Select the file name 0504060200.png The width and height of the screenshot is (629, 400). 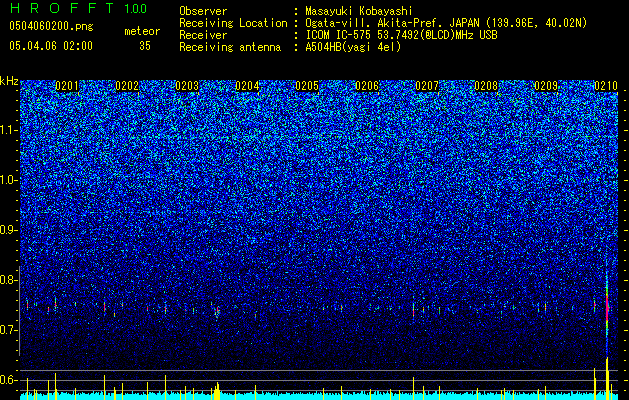(51, 27)
